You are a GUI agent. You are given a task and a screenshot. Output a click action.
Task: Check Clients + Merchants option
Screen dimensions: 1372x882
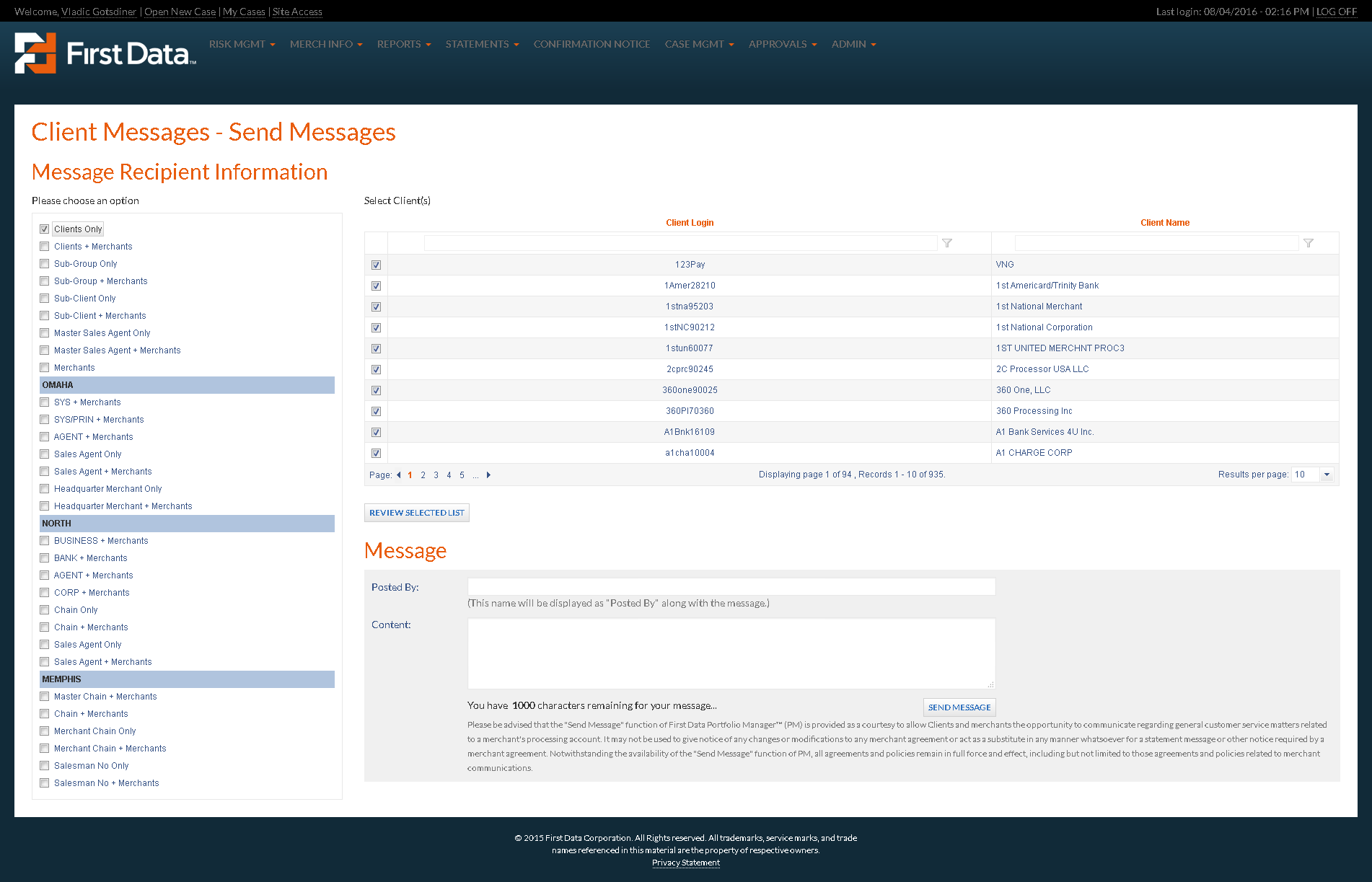click(45, 246)
